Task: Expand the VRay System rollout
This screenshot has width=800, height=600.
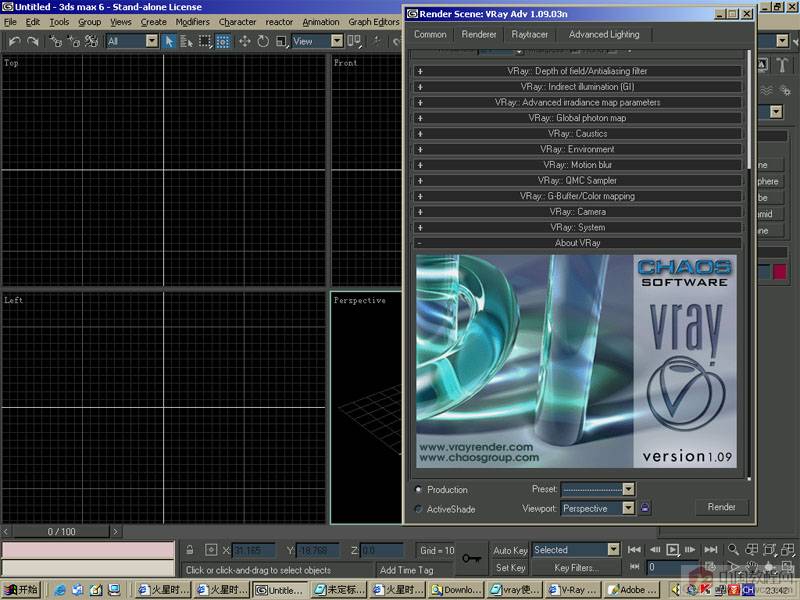Action: tap(578, 228)
